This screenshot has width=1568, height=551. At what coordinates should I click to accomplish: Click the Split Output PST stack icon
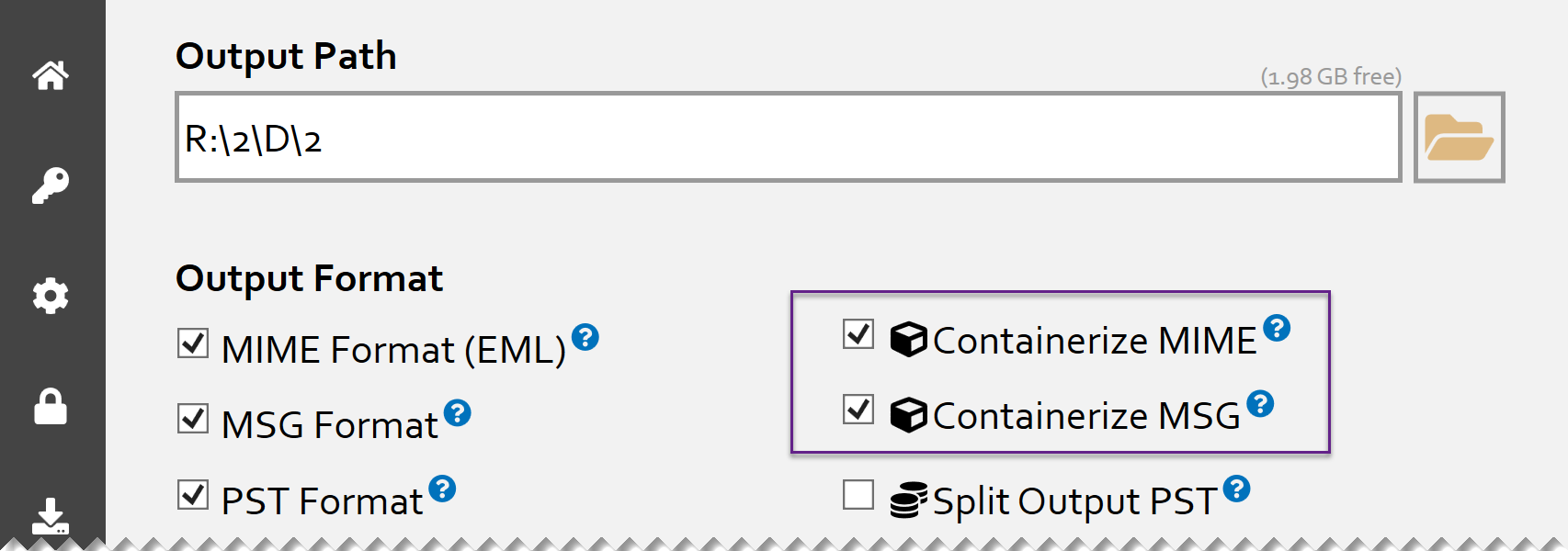pyautogui.click(x=908, y=500)
